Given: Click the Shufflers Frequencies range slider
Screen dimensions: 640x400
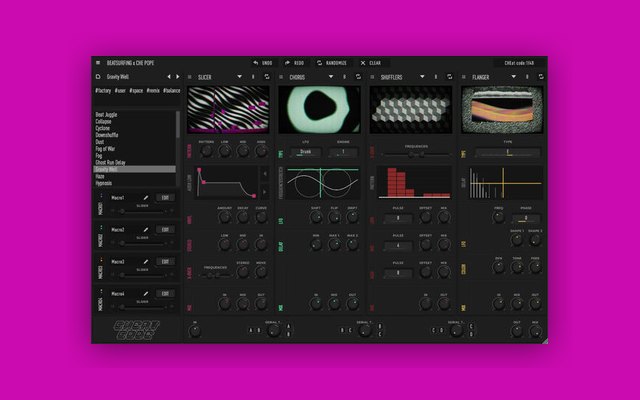Looking at the screenshot, I should tap(416, 155).
